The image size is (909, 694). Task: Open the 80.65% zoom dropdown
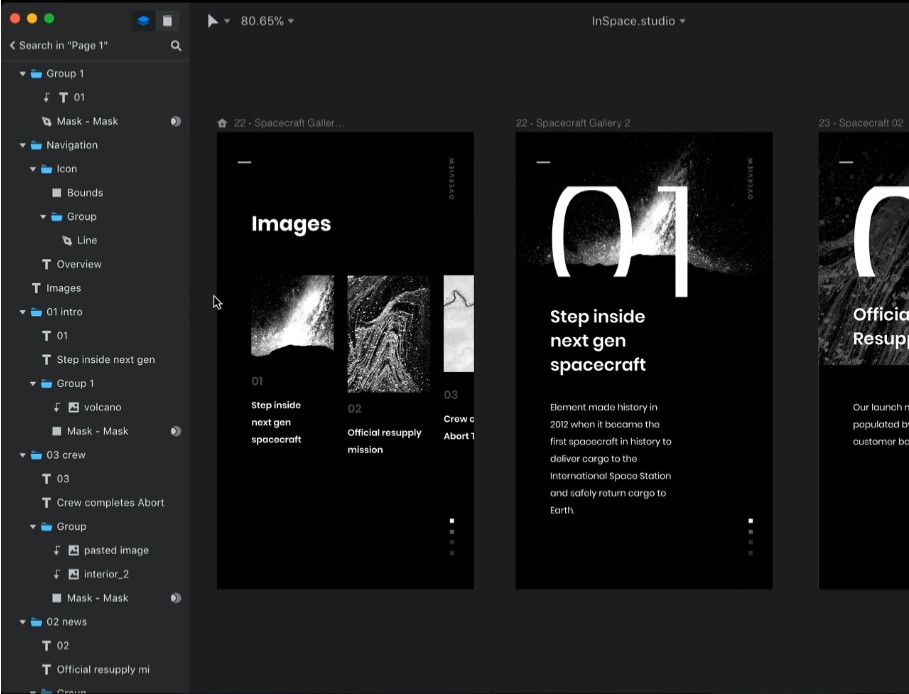click(x=267, y=21)
